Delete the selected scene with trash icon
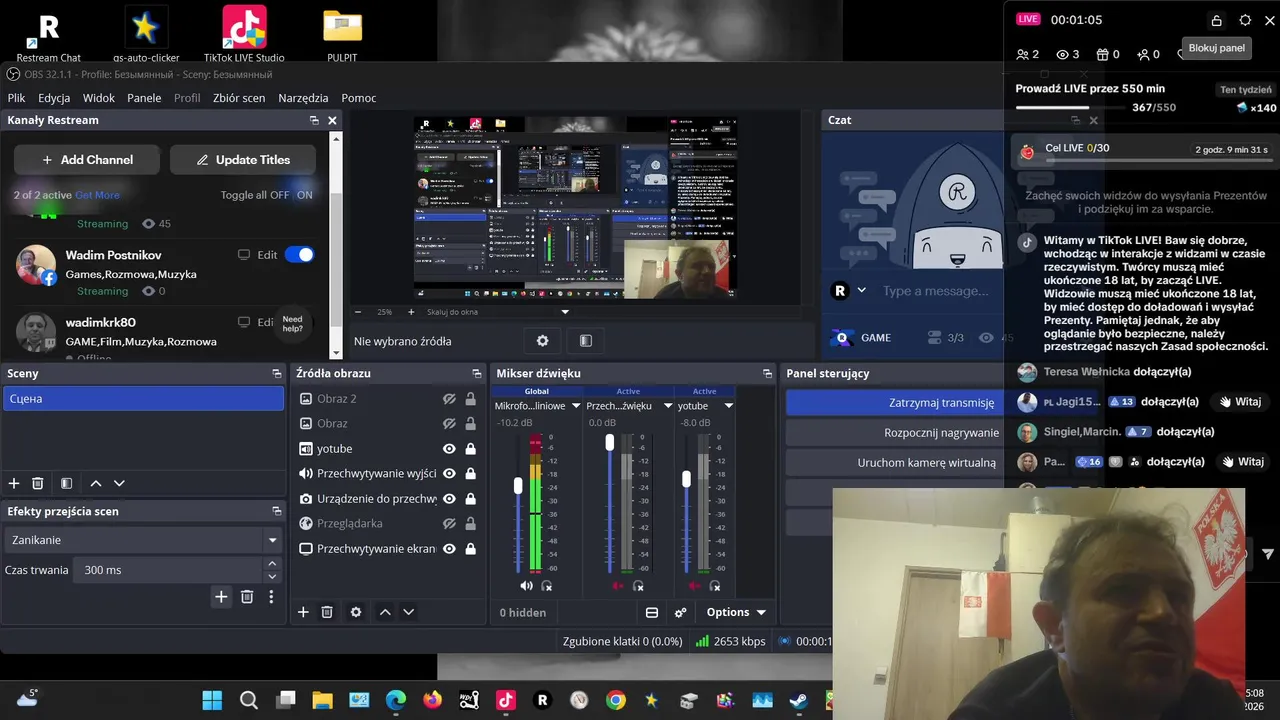Viewport: 1280px width, 720px height. 38,483
